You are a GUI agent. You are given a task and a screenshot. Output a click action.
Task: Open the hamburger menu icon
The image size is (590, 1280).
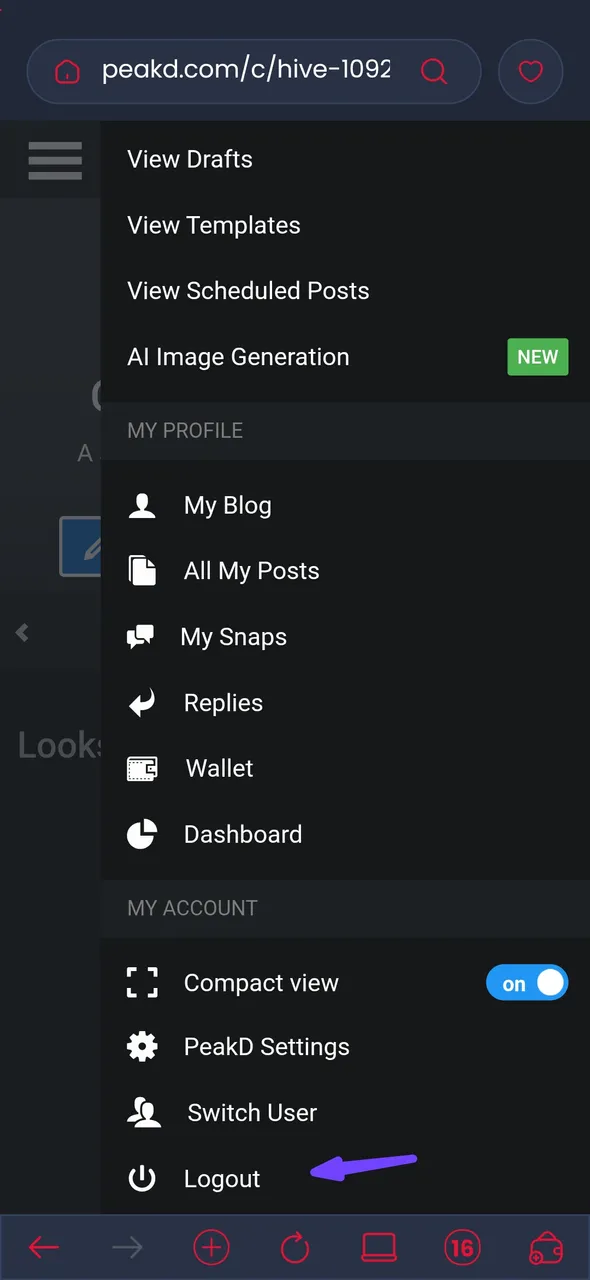tap(55, 160)
